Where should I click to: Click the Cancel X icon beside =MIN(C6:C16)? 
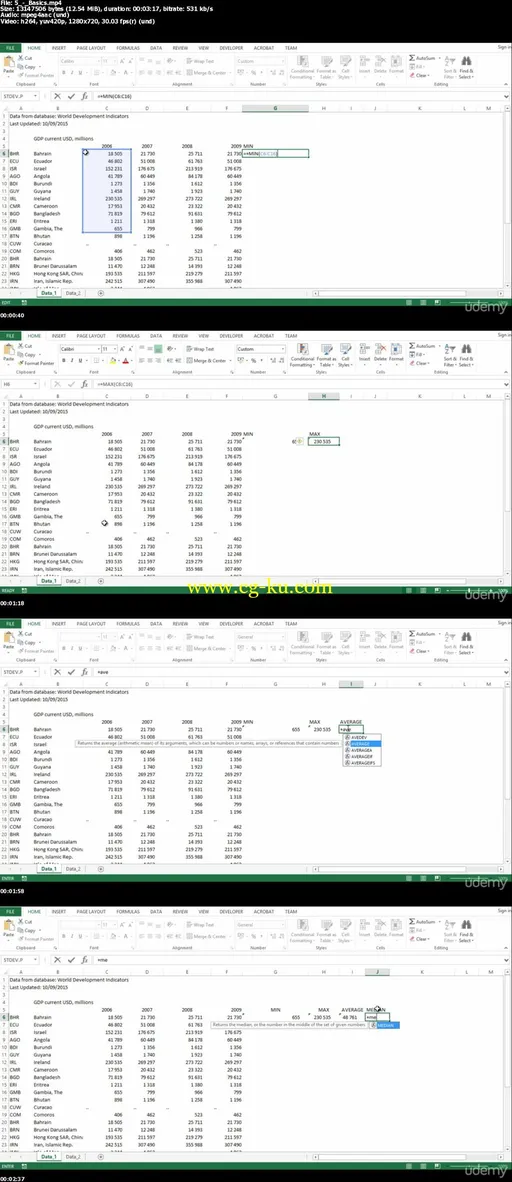(57, 96)
